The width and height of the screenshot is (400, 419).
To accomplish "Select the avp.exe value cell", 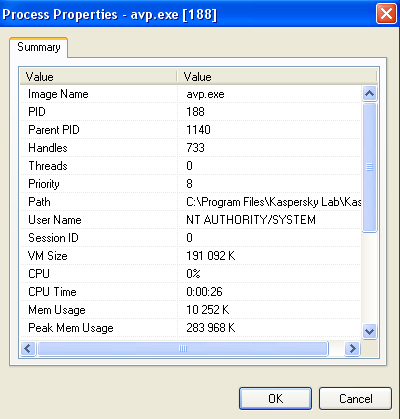I will [205, 94].
